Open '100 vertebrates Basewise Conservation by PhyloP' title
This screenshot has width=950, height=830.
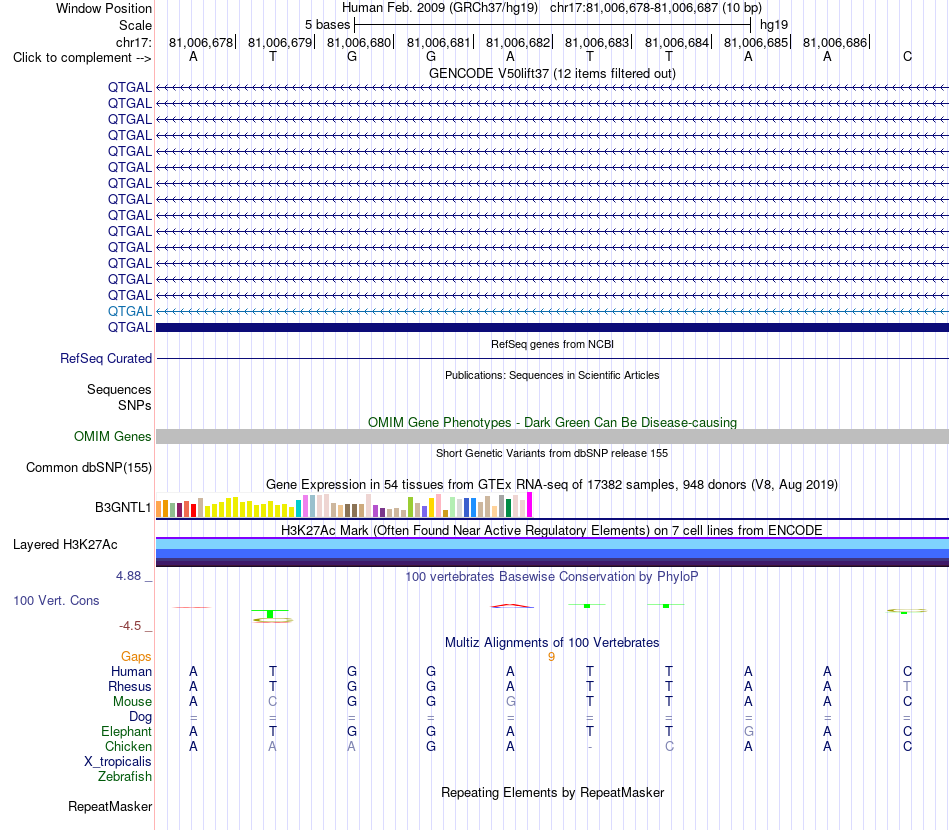click(552, 577)
